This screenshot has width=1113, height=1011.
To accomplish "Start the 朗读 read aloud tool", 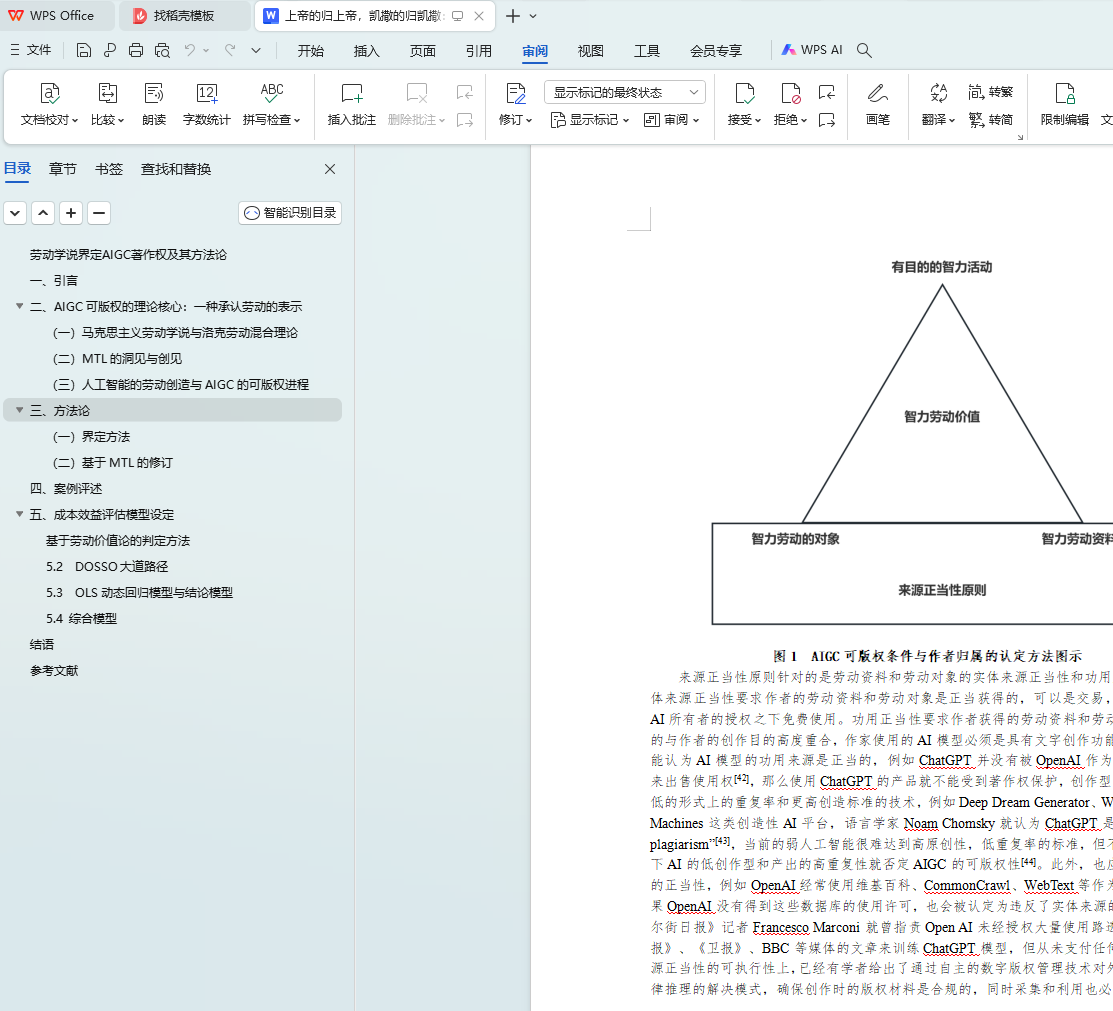I will coord(154,104).
